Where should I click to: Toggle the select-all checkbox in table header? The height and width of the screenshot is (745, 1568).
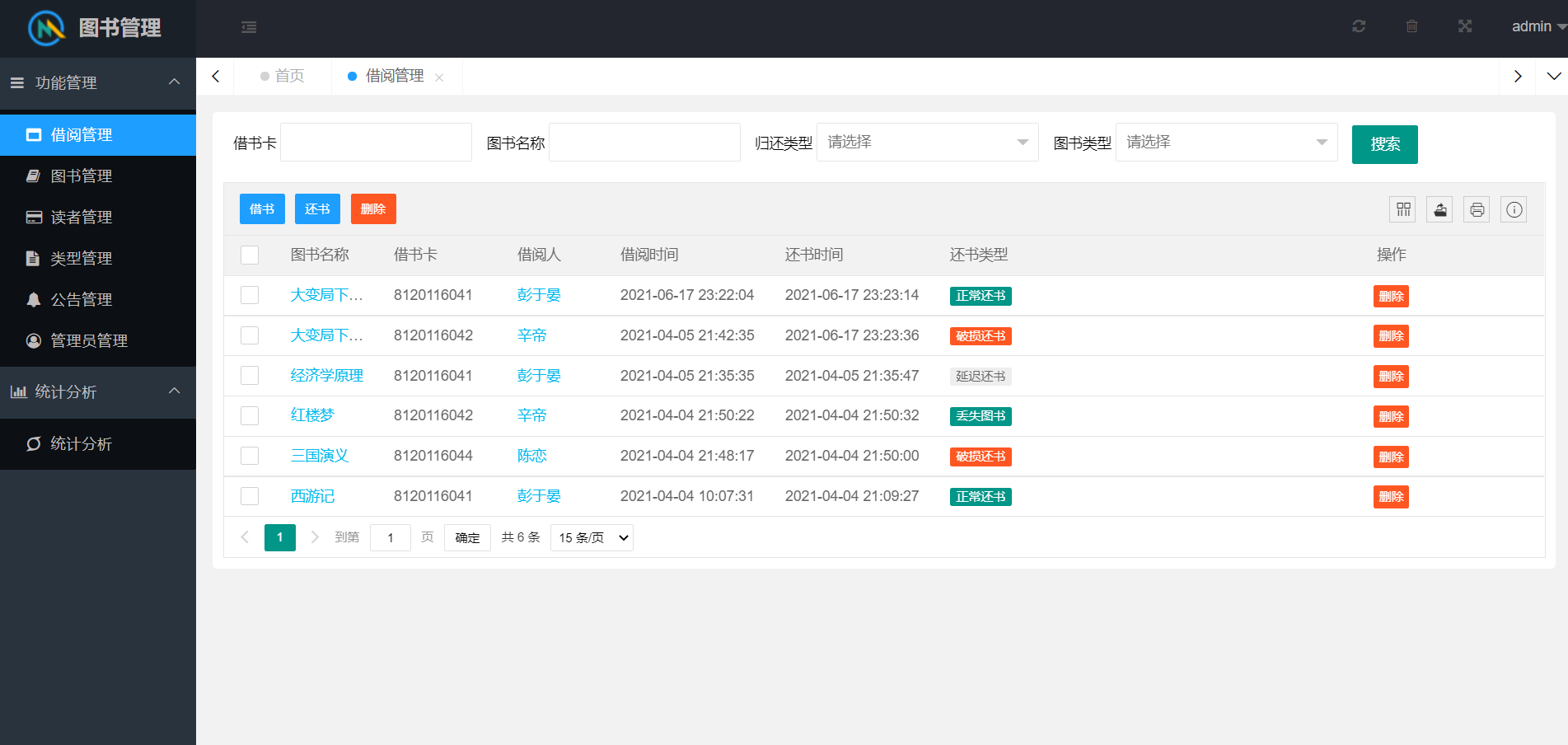250,255
